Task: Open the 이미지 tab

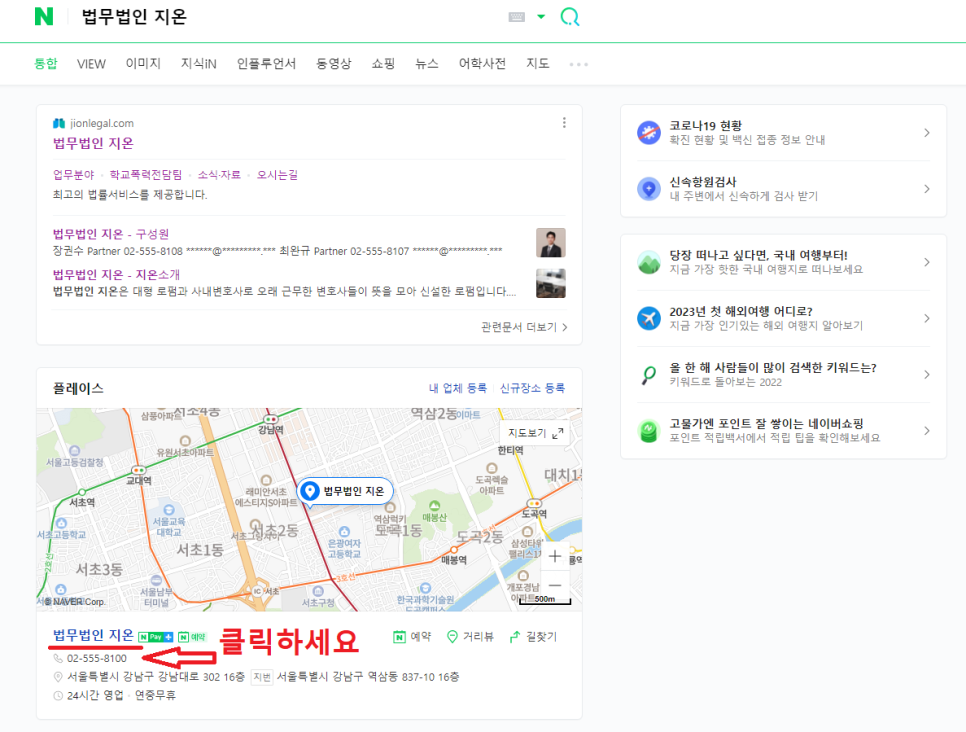Action: tap(143, 63)
